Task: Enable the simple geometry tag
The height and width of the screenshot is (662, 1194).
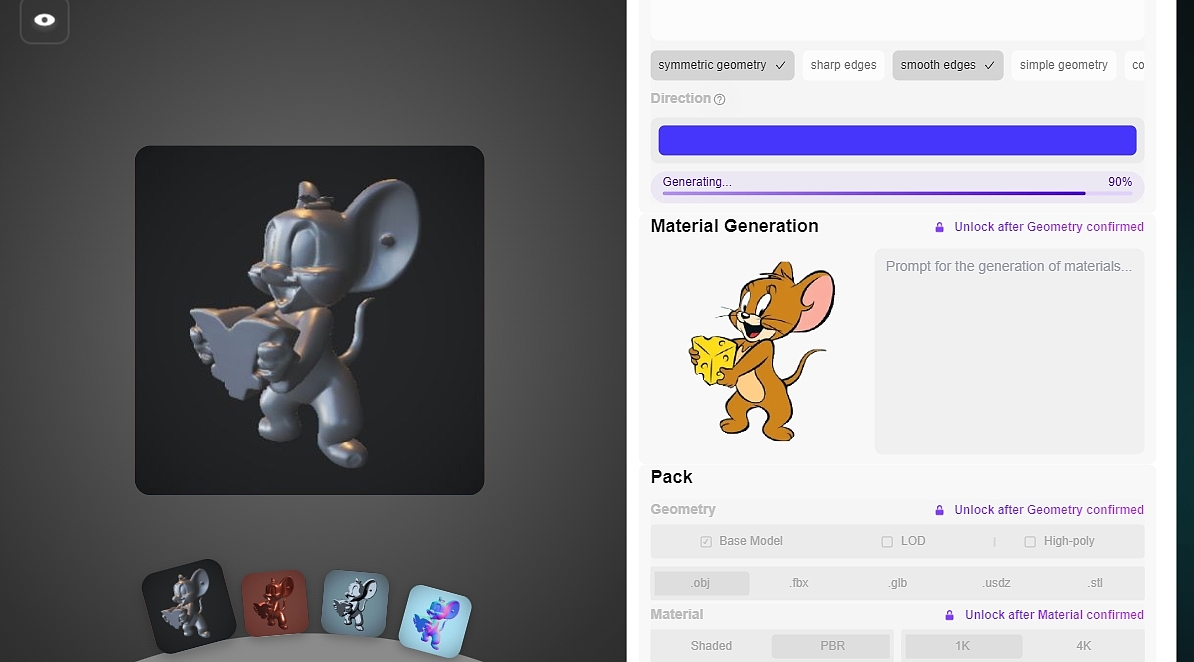Action: [x=1063, y=65]
